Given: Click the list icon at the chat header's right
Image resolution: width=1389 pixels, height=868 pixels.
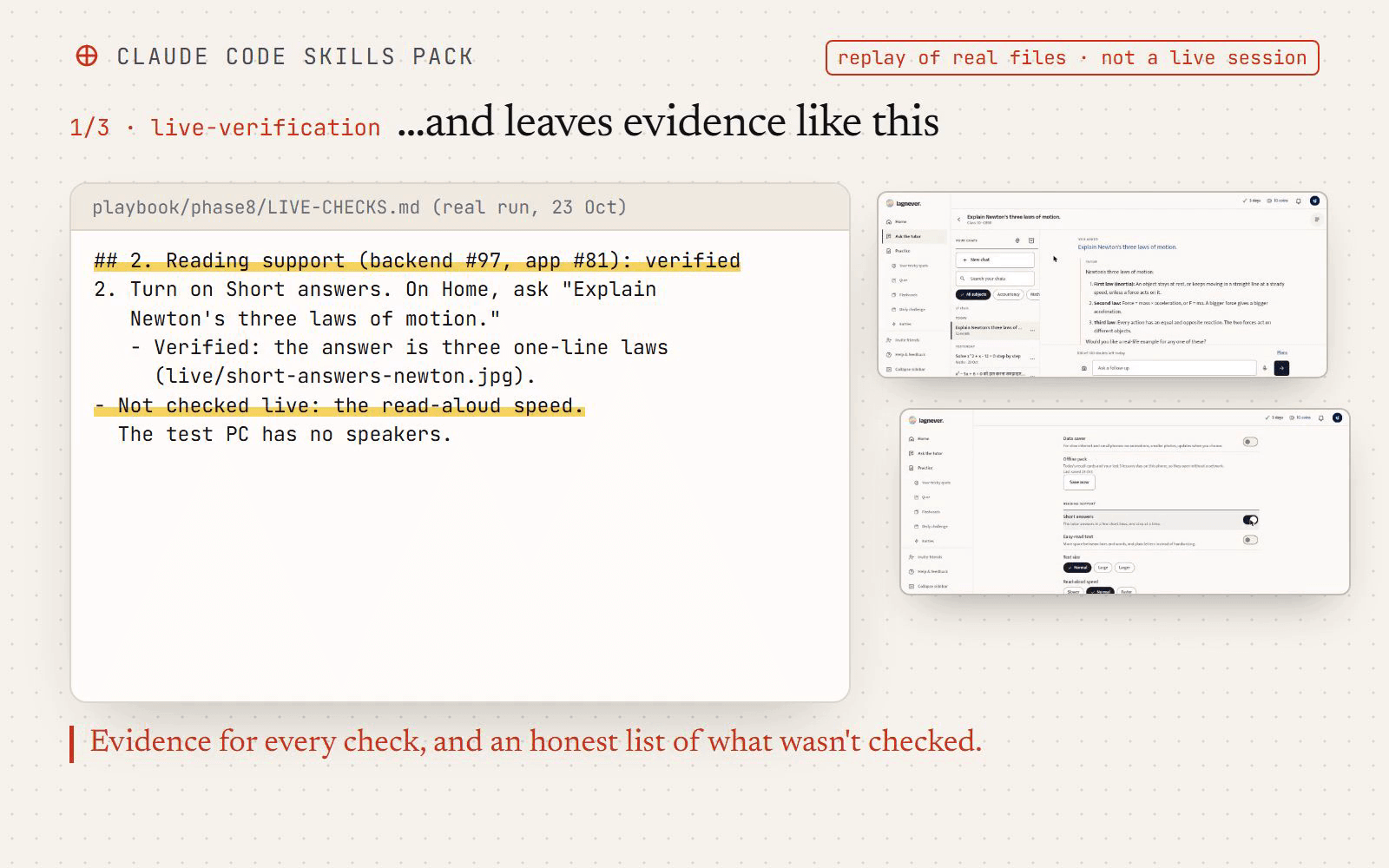Looking at the screenshot, I should pyautogui.click(x=1317, y=219).
